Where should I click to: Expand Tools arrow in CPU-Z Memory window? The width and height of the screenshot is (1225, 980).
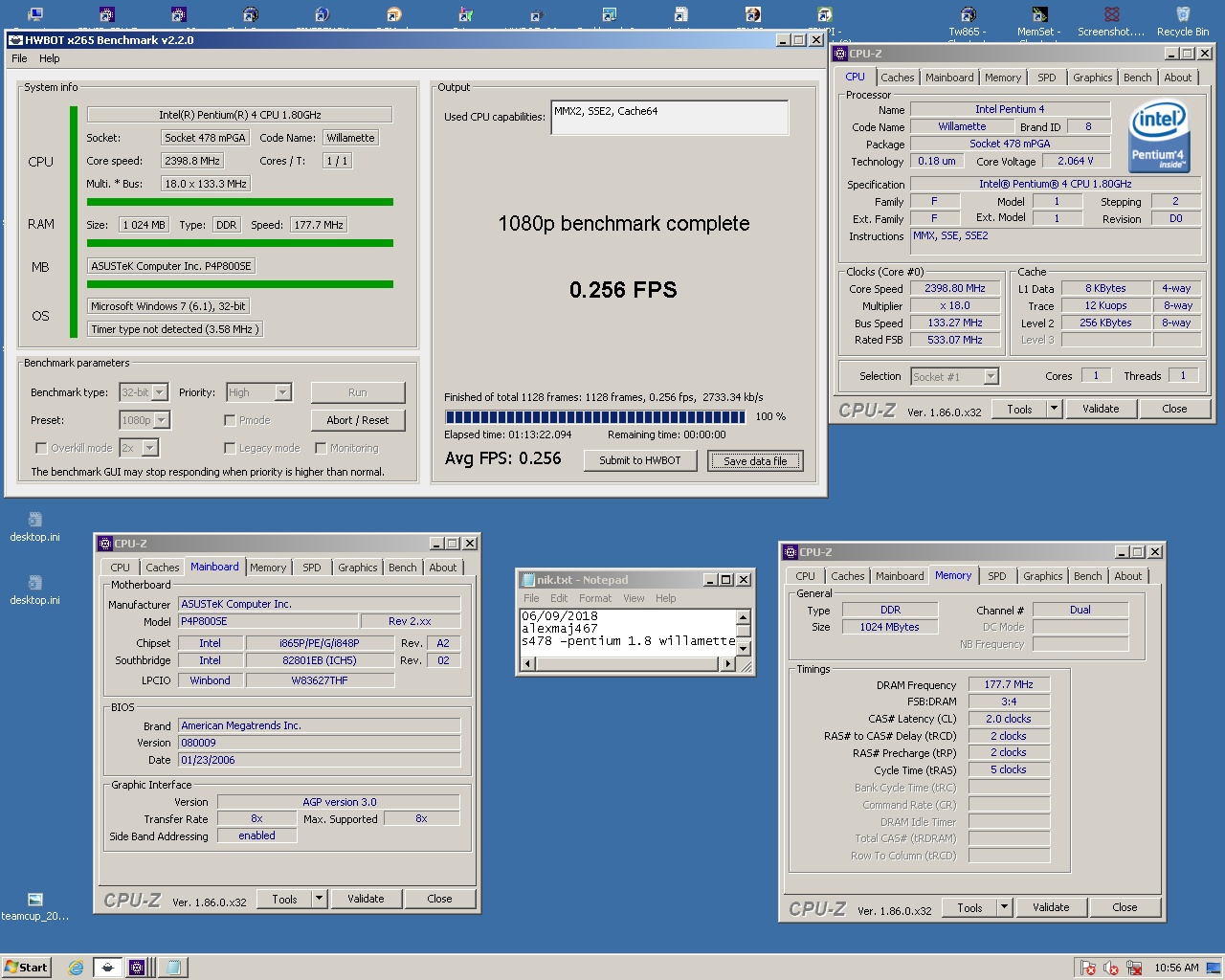[1004, 907]
